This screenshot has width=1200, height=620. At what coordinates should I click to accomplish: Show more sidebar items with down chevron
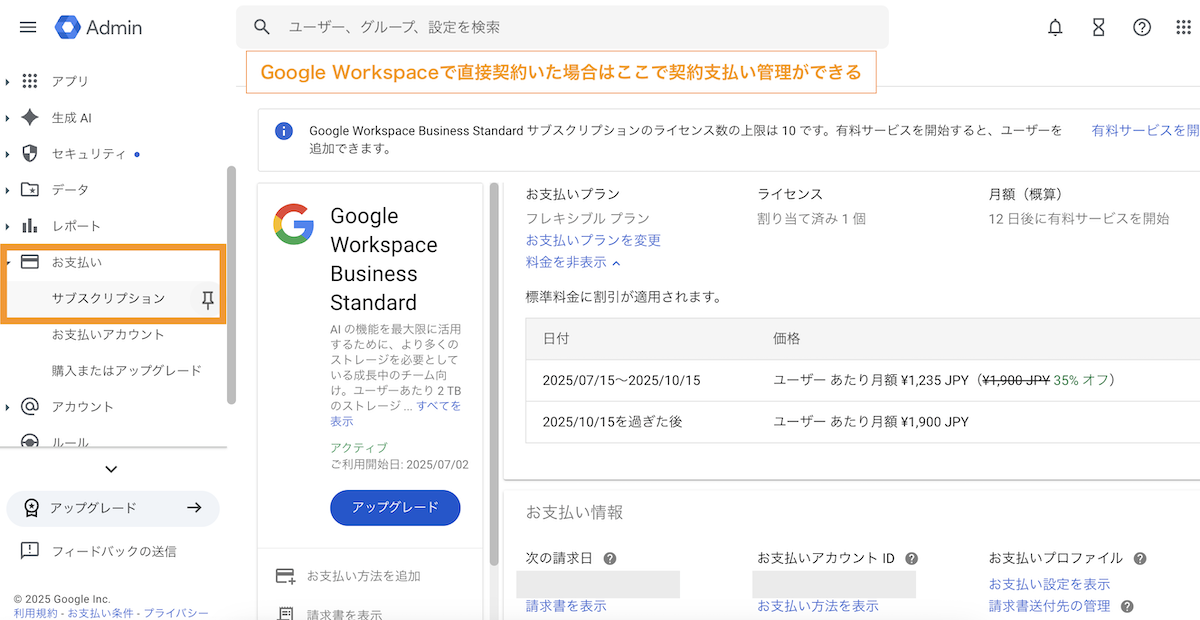pyautogui.click(x=111, y=469)
